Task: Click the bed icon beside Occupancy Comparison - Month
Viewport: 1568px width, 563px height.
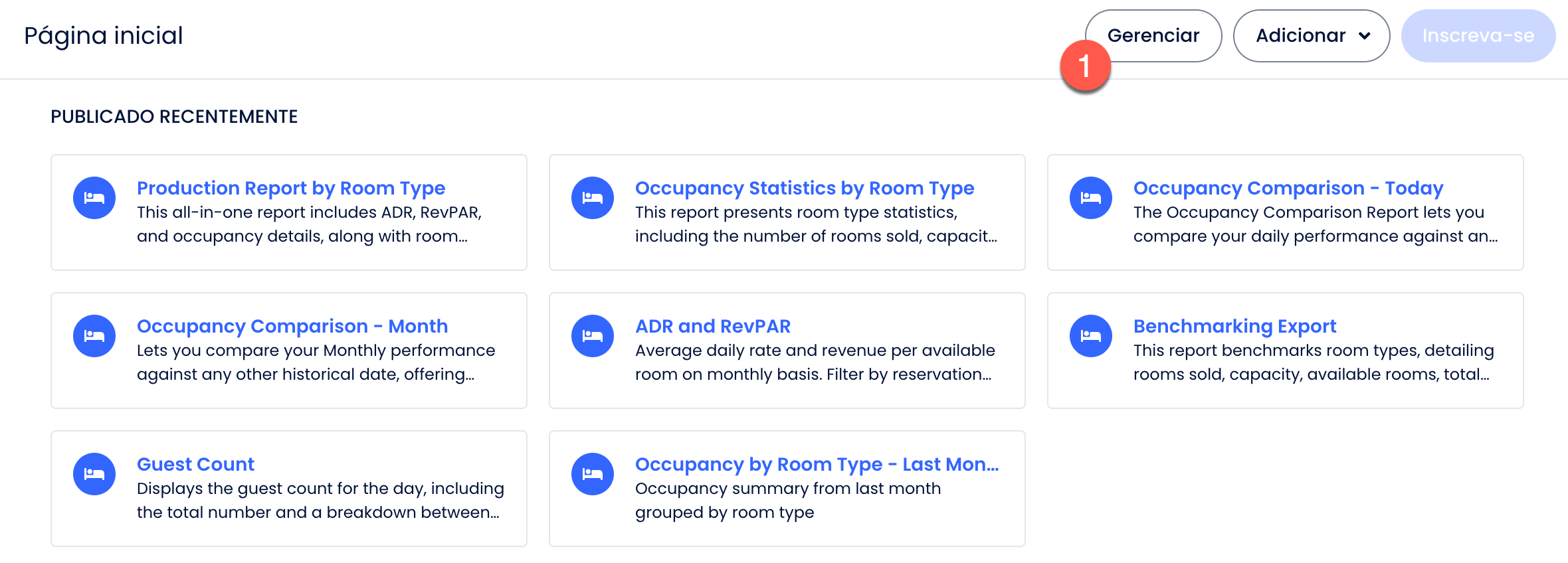Action: tap(94, 336)
